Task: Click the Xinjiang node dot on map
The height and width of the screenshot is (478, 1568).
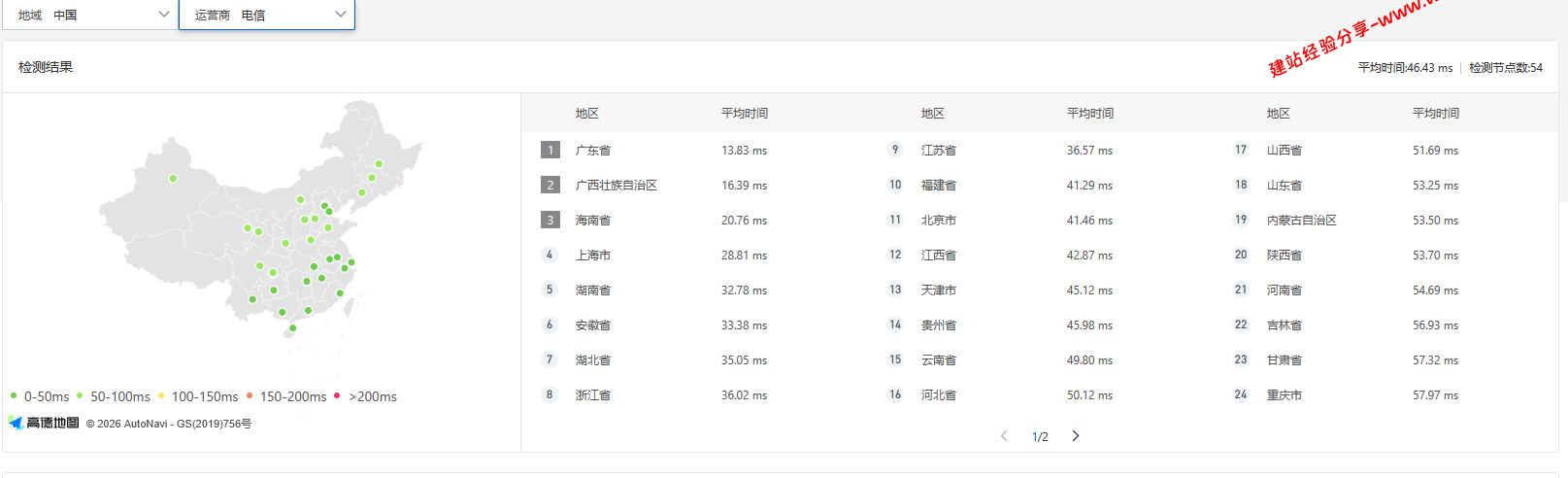Action: 173,178
